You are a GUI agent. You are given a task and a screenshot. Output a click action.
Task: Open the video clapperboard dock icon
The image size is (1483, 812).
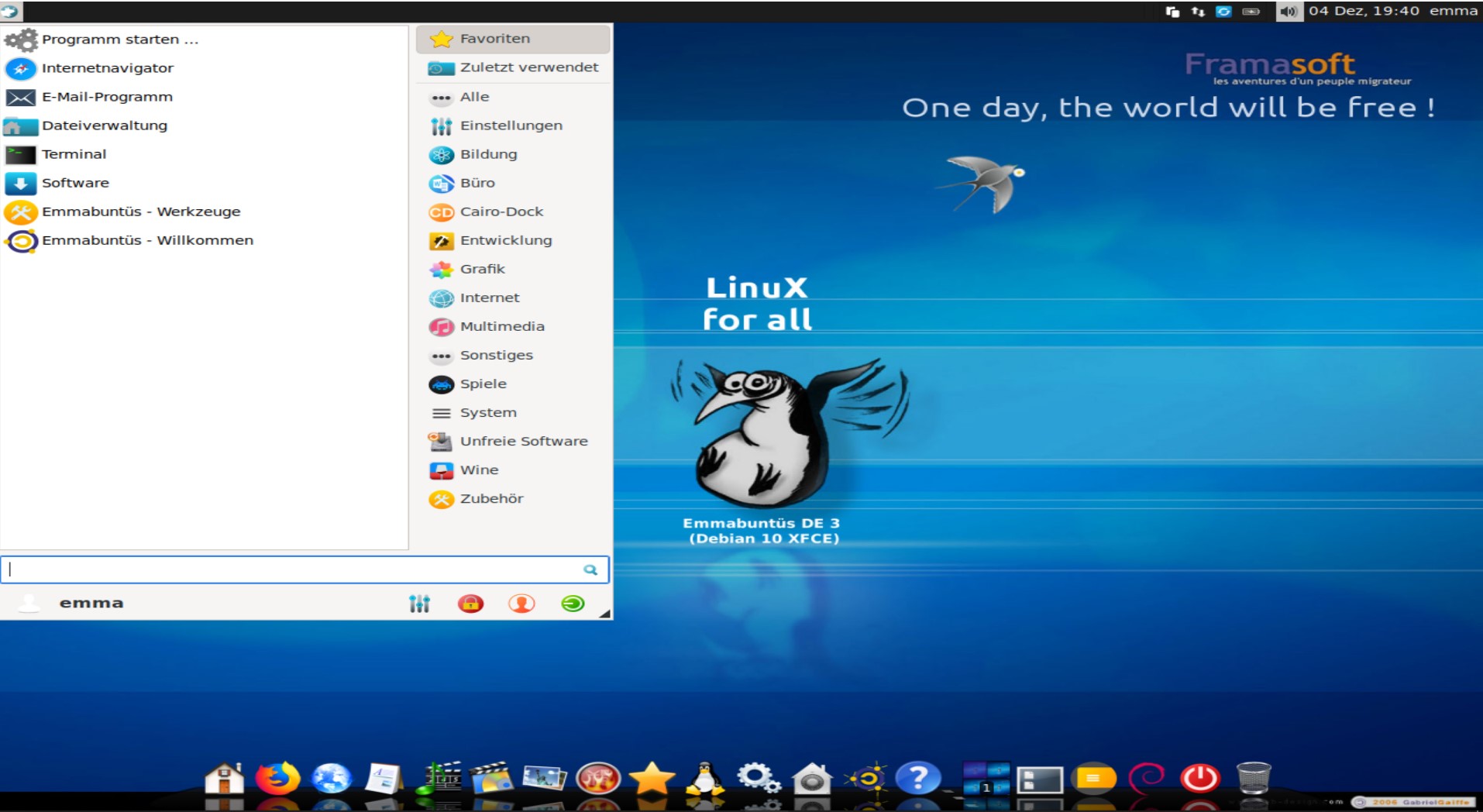pos(492,779)
